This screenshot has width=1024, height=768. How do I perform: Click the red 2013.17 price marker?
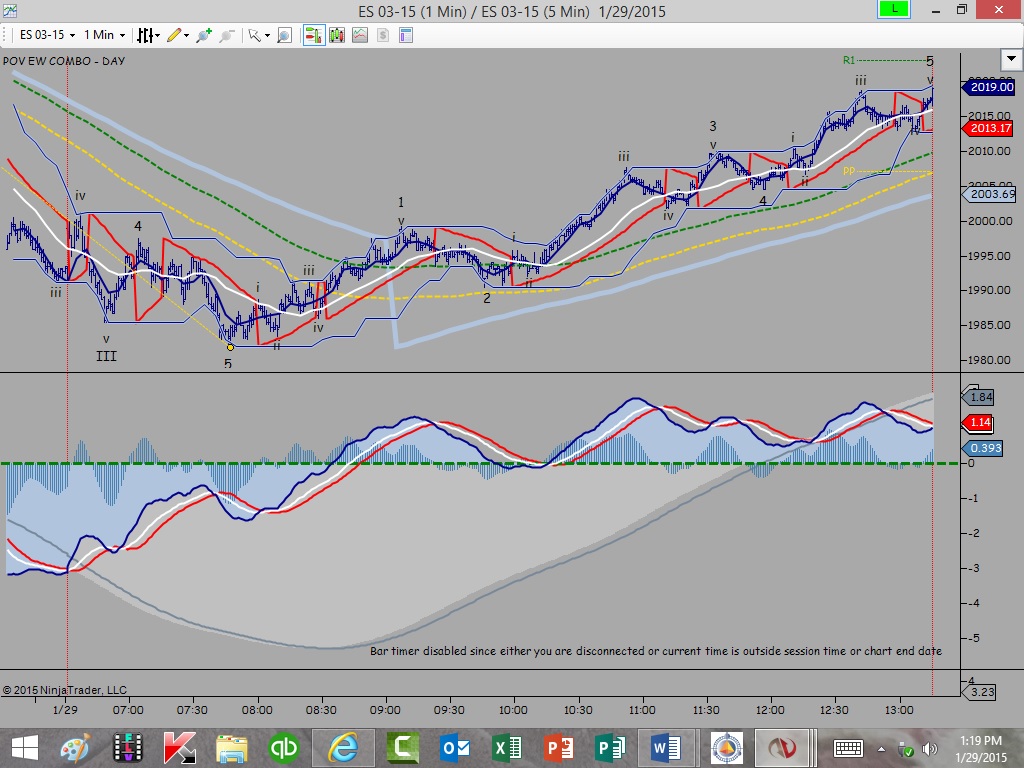989,128
